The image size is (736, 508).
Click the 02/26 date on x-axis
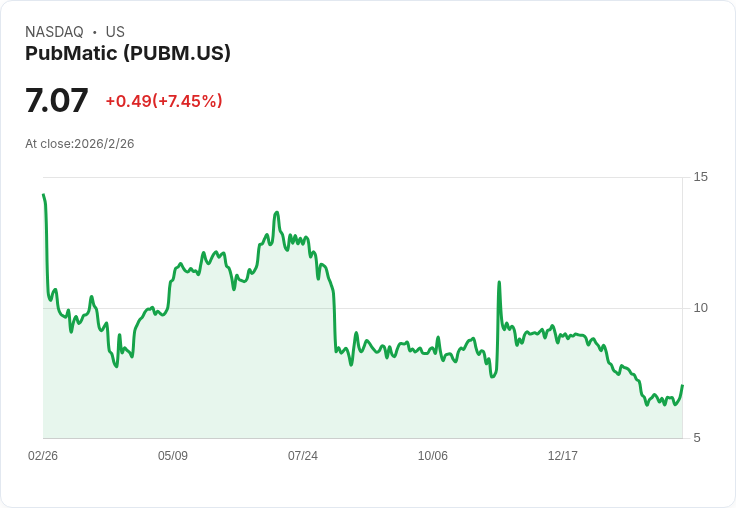pyautogui.click(x=43, y=456)
